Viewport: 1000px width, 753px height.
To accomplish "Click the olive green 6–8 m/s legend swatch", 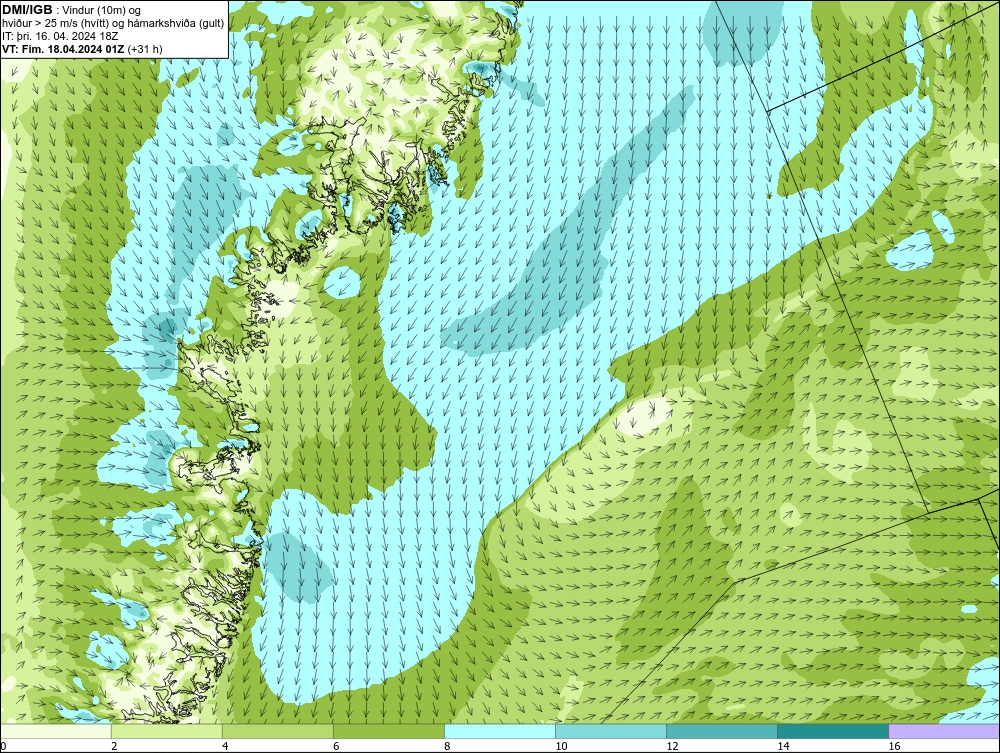I will [389, 731].
